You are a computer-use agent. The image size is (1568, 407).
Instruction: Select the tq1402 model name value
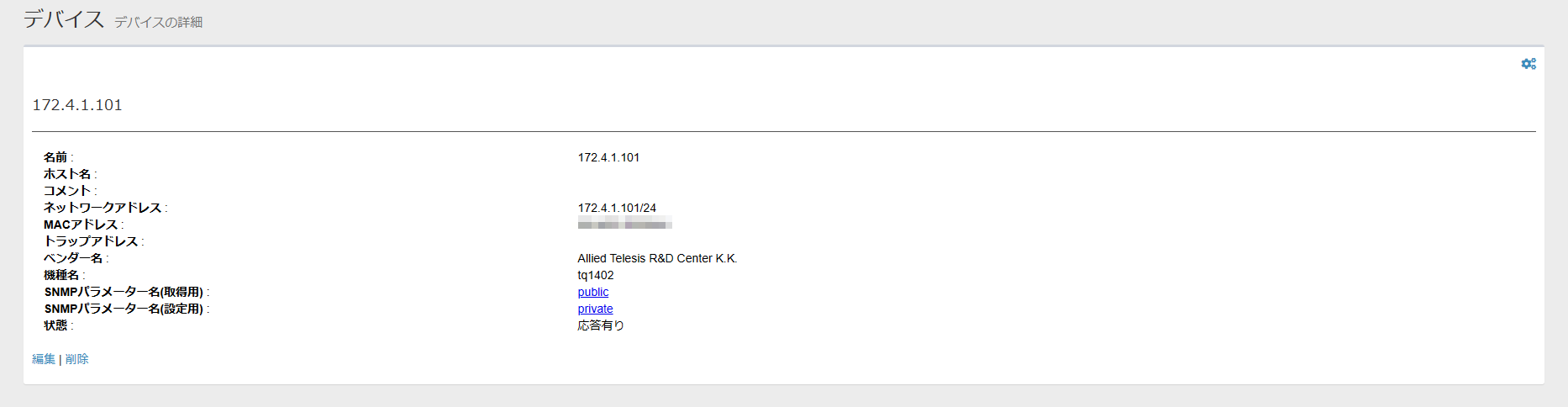[596, 275]
